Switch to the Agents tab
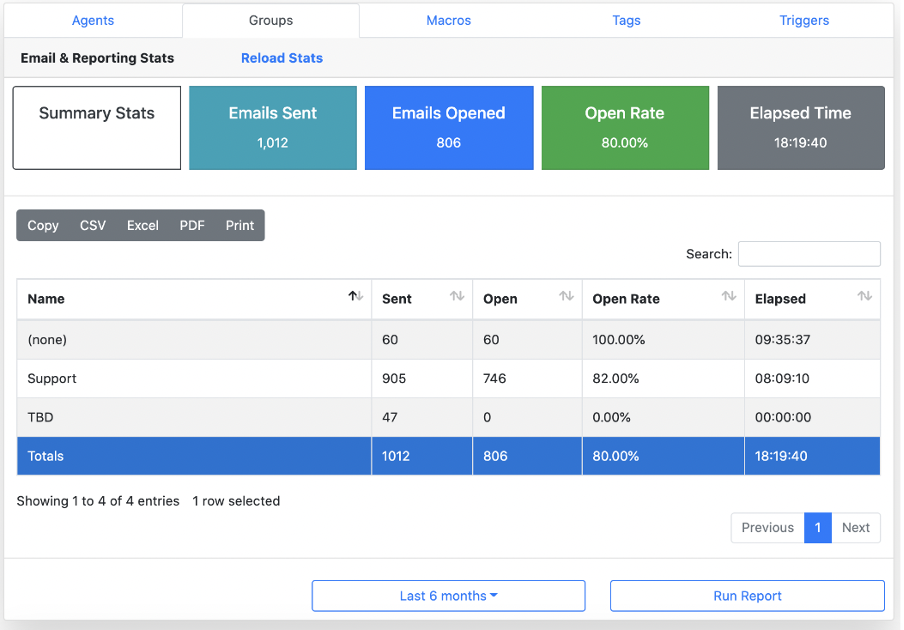This screenshot has width=904, height=630. tap(93, 20)
